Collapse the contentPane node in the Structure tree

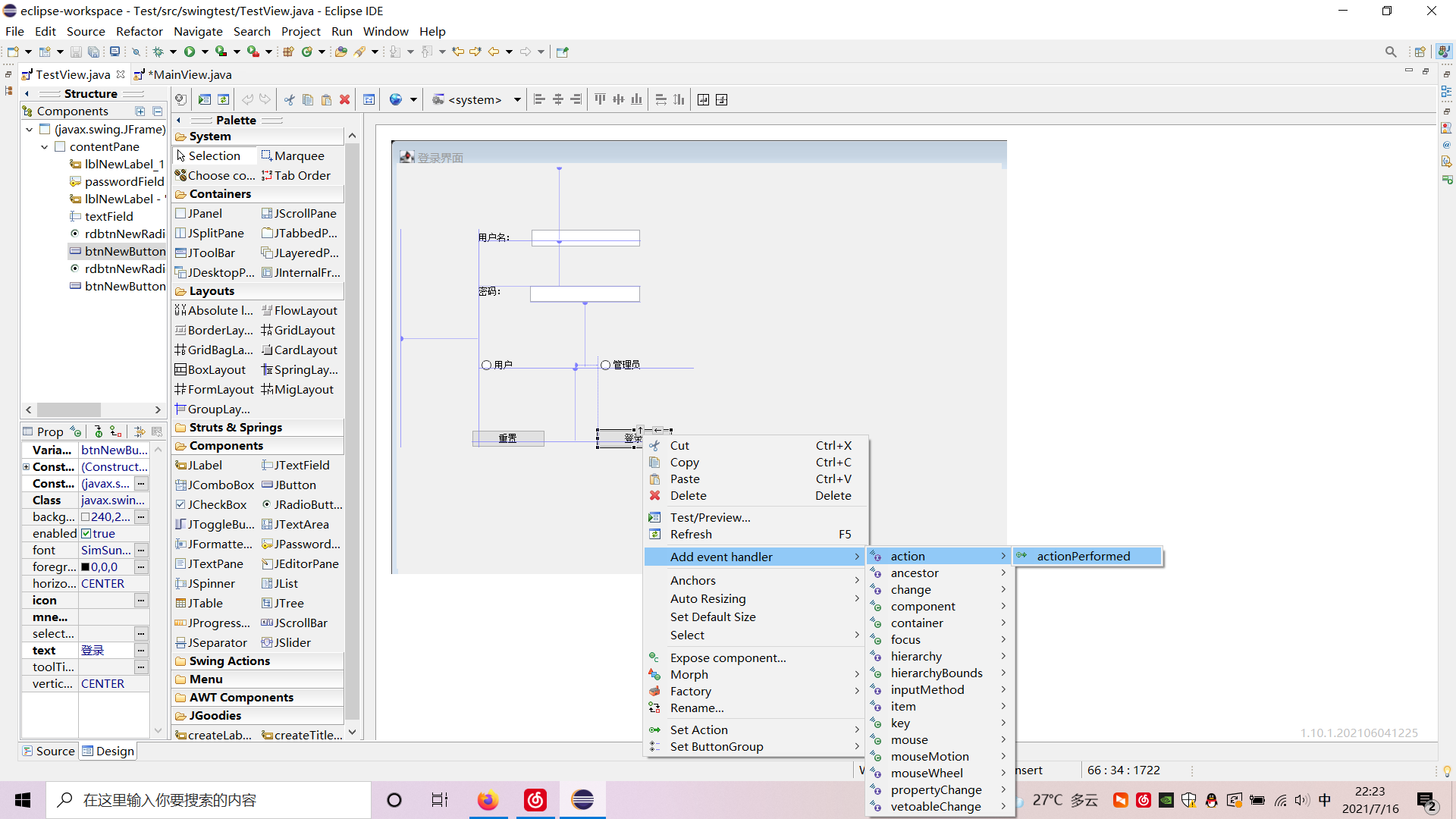point(44,146)
